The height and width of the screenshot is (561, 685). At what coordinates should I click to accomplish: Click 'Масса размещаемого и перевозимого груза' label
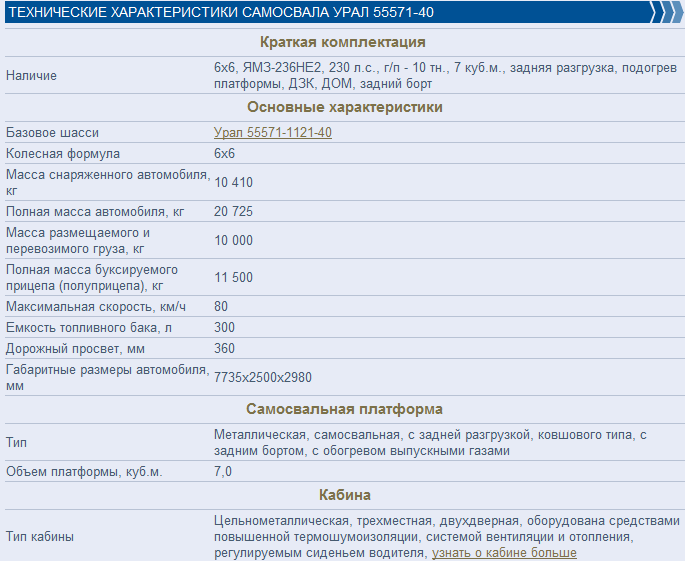coord(78,240)
